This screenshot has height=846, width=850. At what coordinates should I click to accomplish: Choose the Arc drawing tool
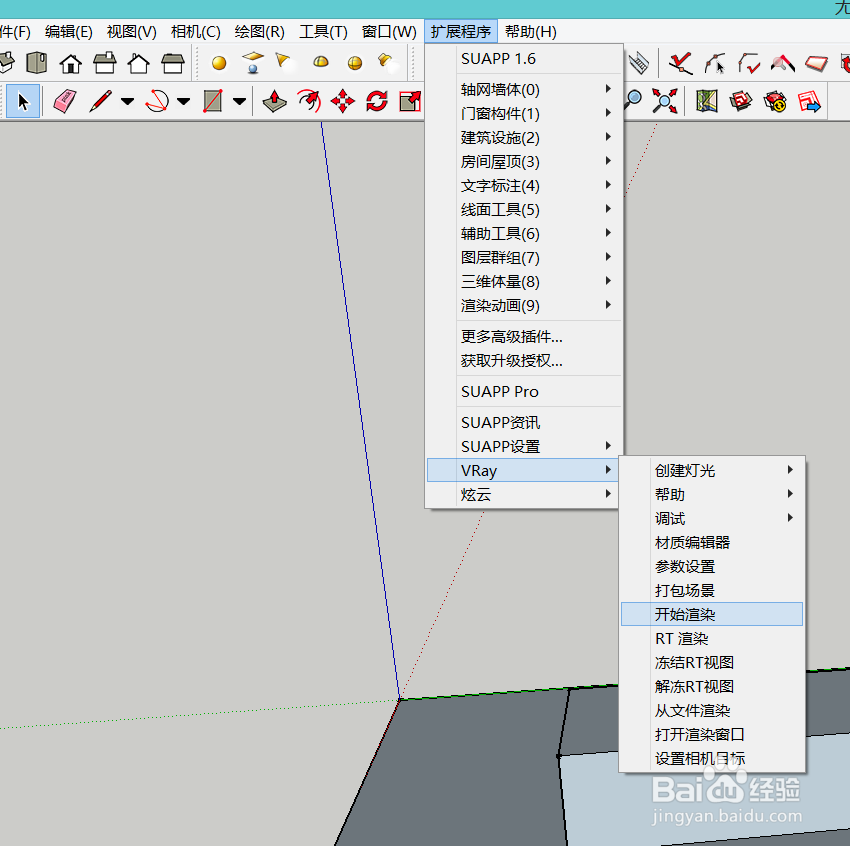[x=156, y=101]
